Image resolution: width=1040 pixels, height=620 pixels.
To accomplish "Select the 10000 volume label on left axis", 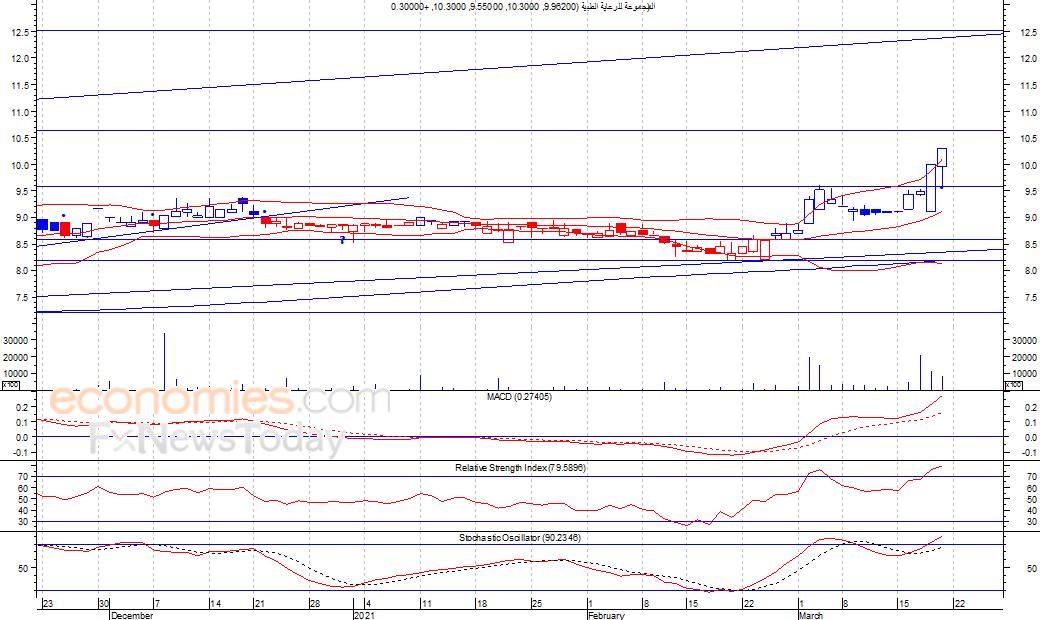I will tap(15, 374).
